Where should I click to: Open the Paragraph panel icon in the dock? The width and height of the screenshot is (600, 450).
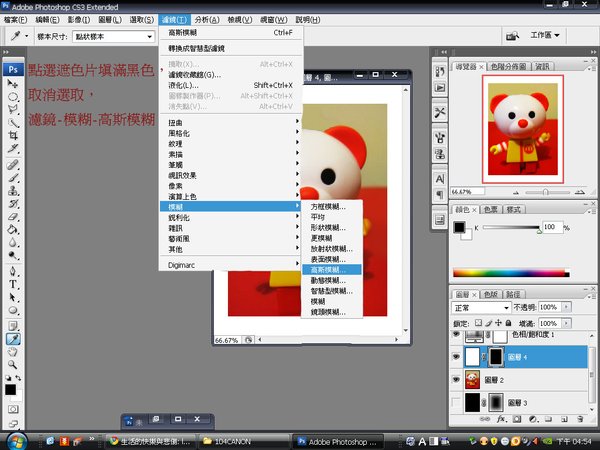tap(440, 194)
